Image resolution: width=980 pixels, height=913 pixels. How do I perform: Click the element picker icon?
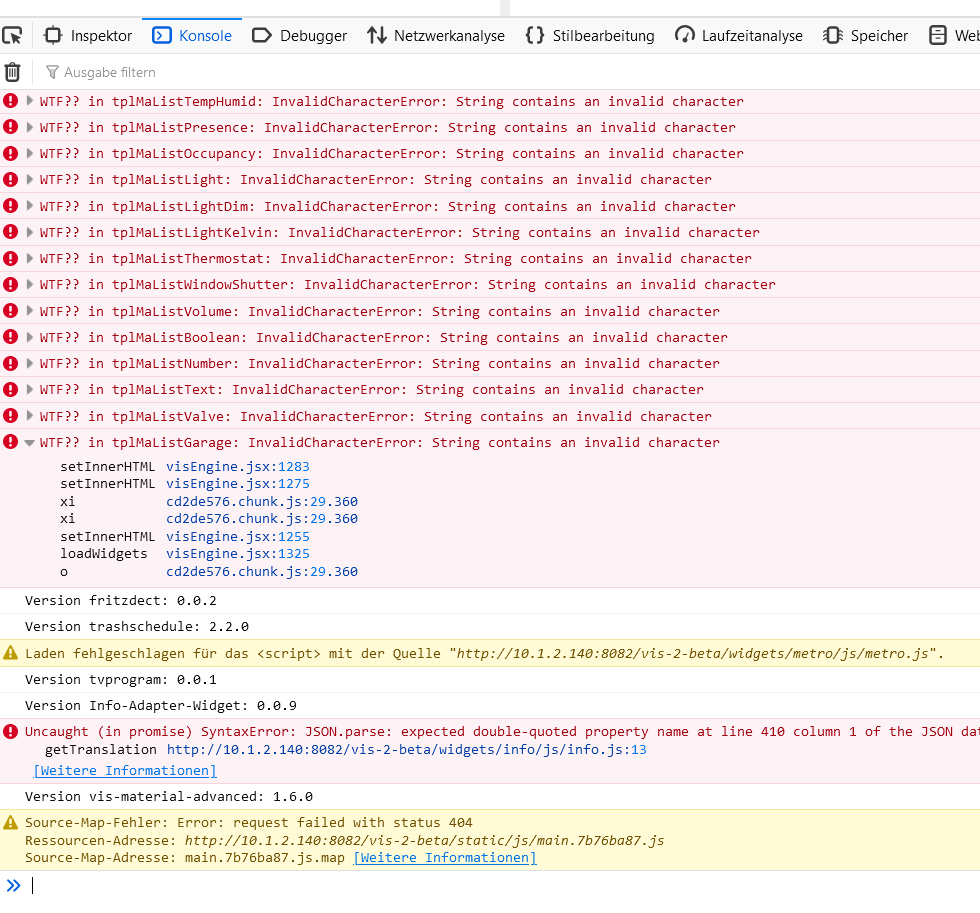click(x=12, y=36)
